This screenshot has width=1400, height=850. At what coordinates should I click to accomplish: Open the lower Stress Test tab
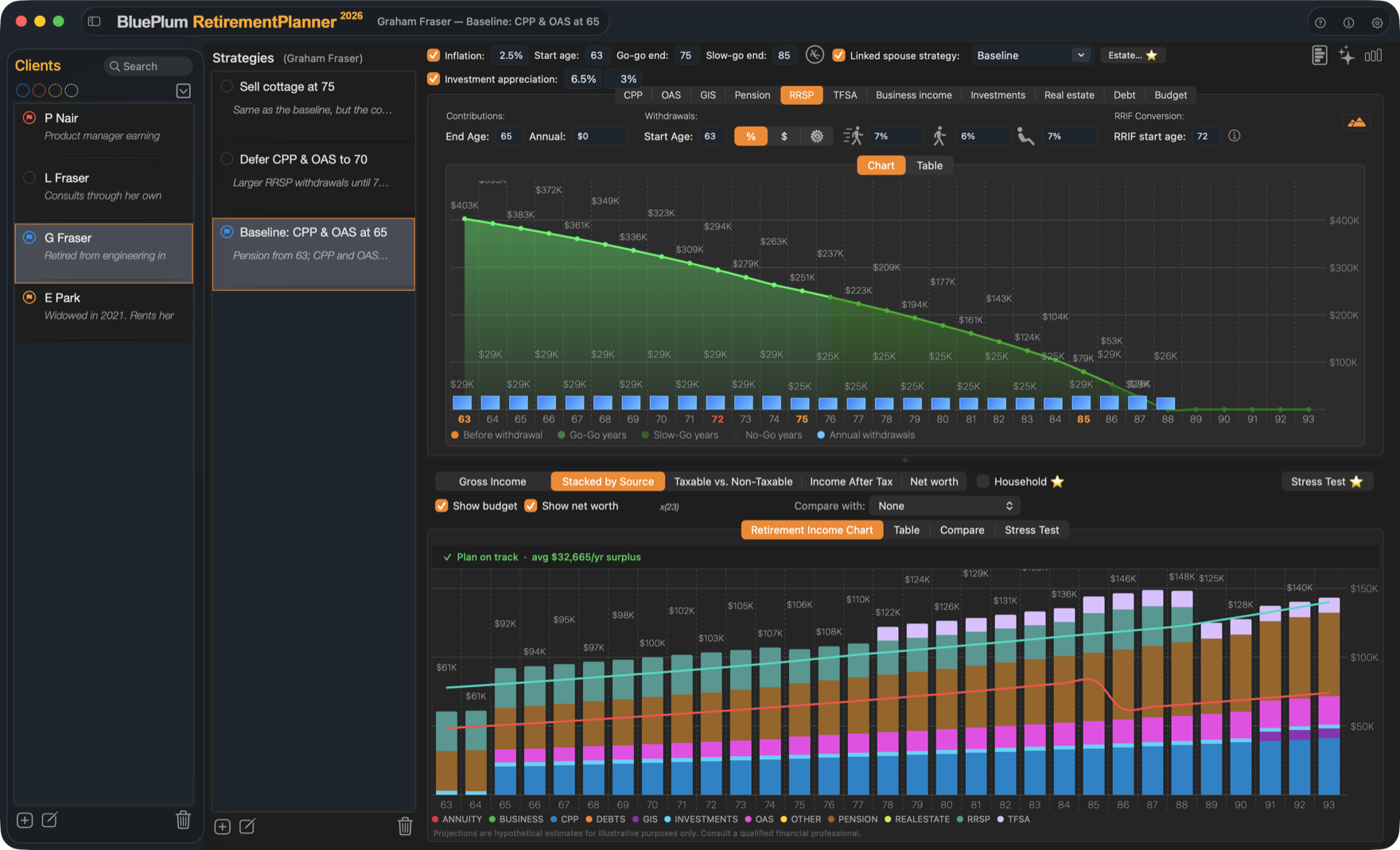coord(1032,530)
